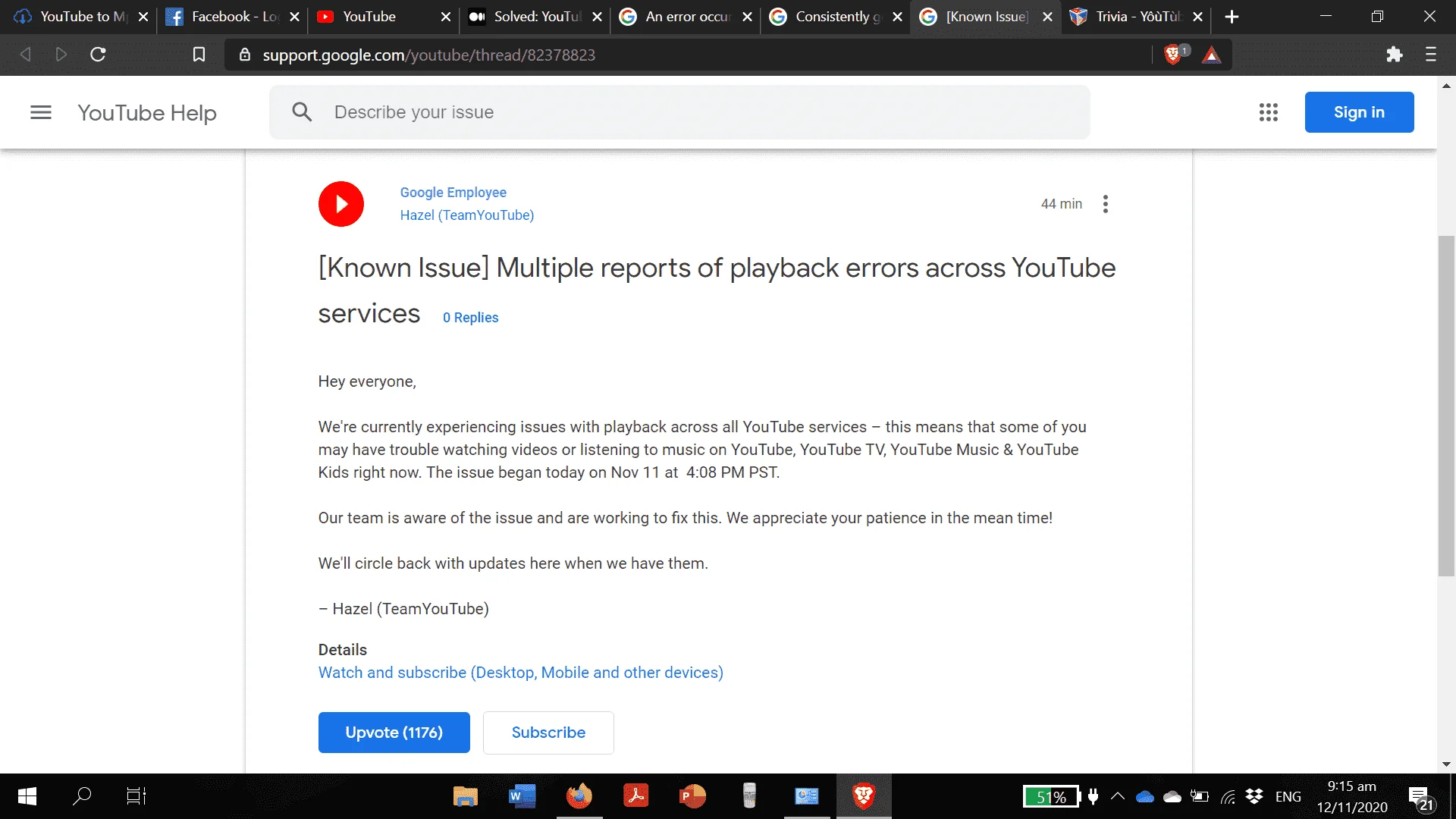This screenshot has width=1456, height=819.
Task: Reload the current page
Action: tap(98, 55)
